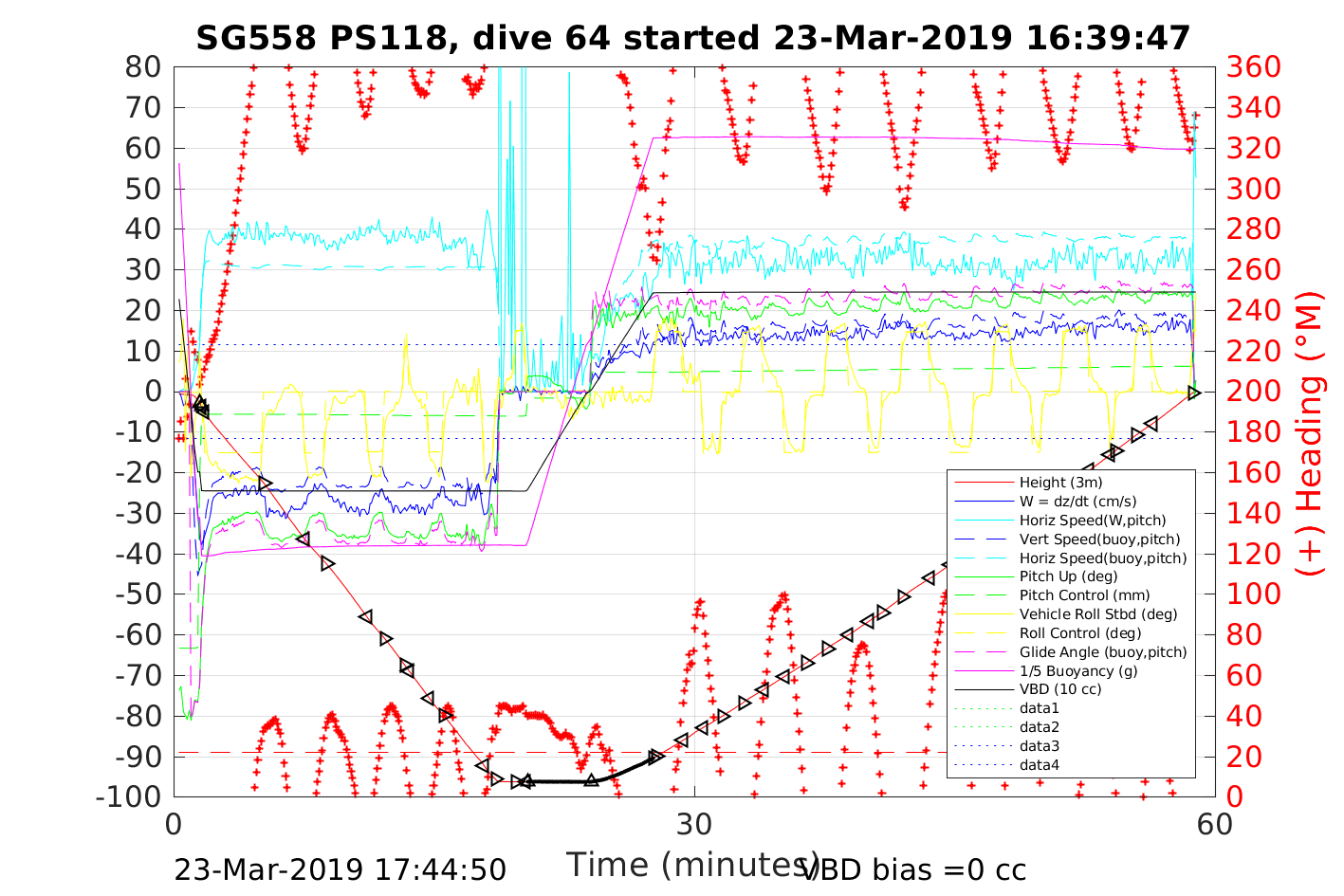Select 'Horiz Speed(W,pitch)' in the legend
This screenshot has height=896, width=1344.
pyautogui.click(x=1092, y=521)
